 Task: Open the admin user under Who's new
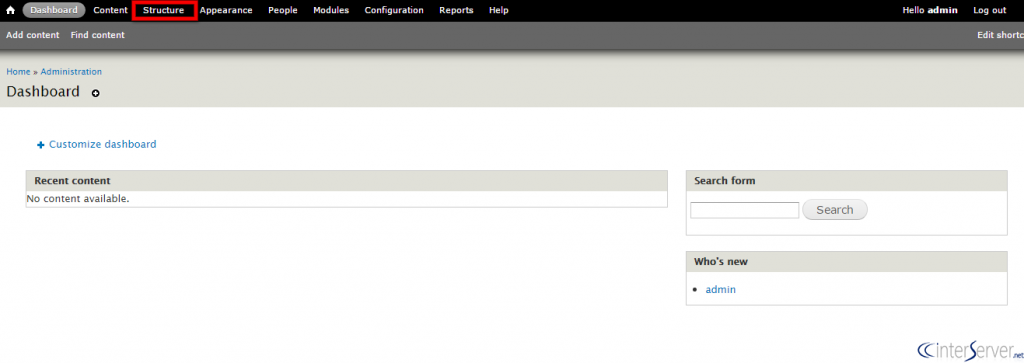point(720,289)
